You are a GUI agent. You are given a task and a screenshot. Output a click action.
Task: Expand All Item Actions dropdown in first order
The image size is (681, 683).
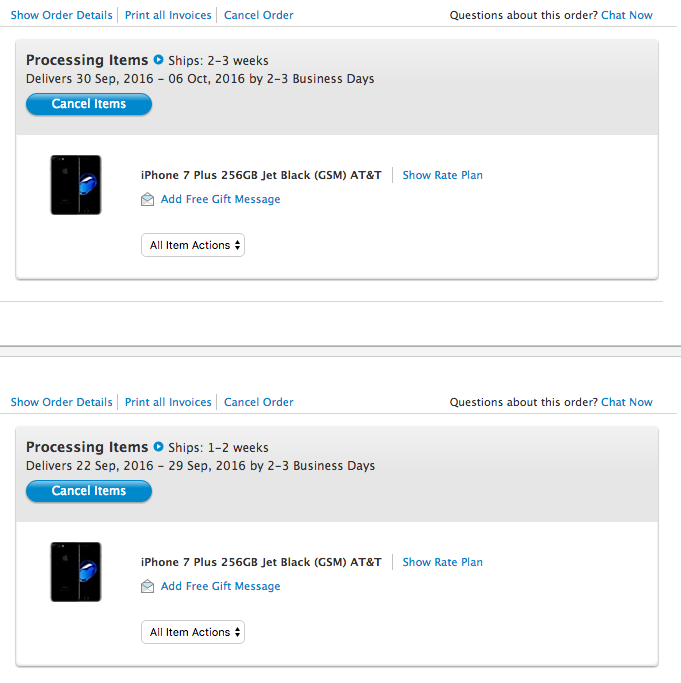(x=193, y=245)
